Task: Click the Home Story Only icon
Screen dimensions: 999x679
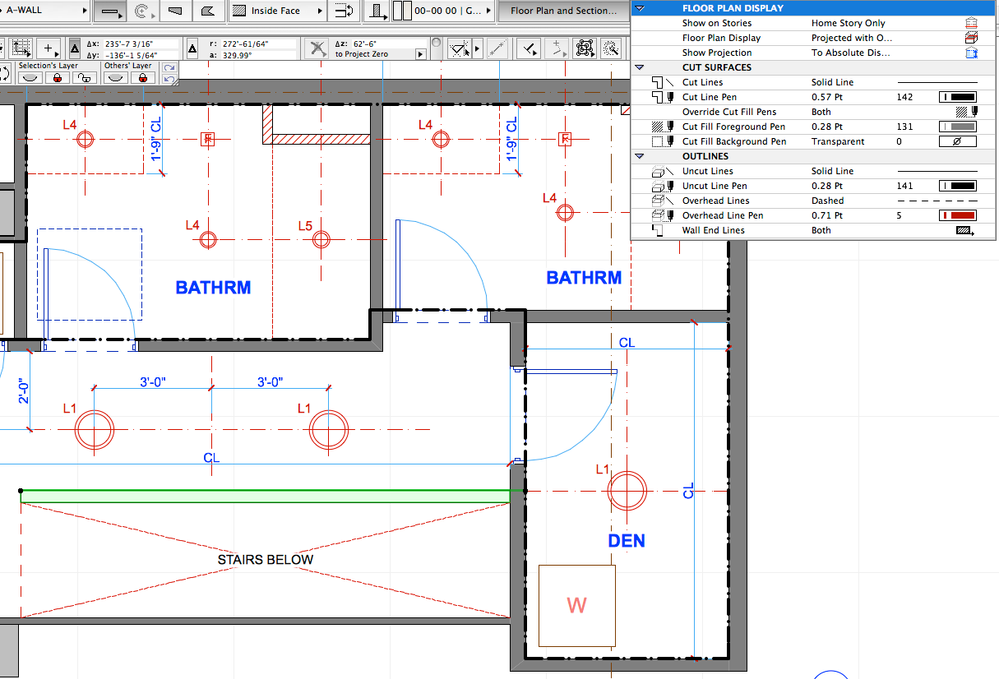Action: click(971, 23)
